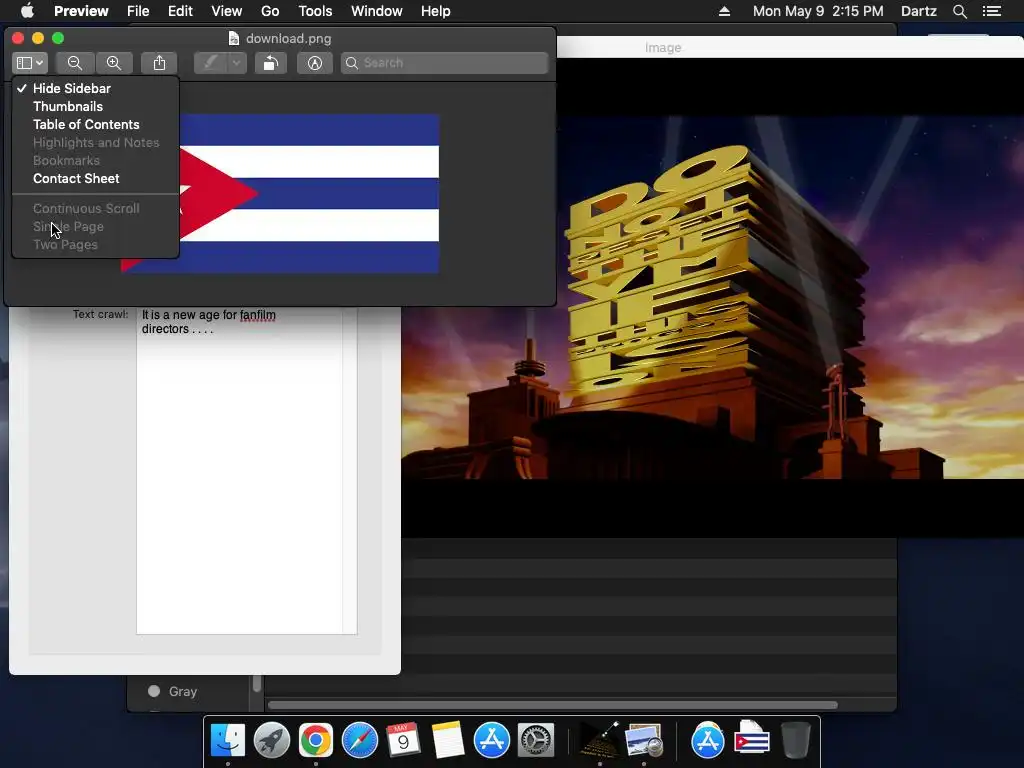Screen dimensions: 1024x768
Task: Open Notification Center list icon
Action: pyautogui.click(x=992, y=11)
